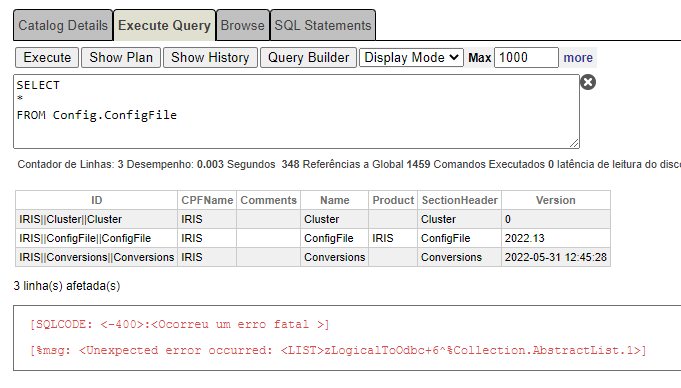
Task: Click the Show Plan button
Action: pos(121,57)
